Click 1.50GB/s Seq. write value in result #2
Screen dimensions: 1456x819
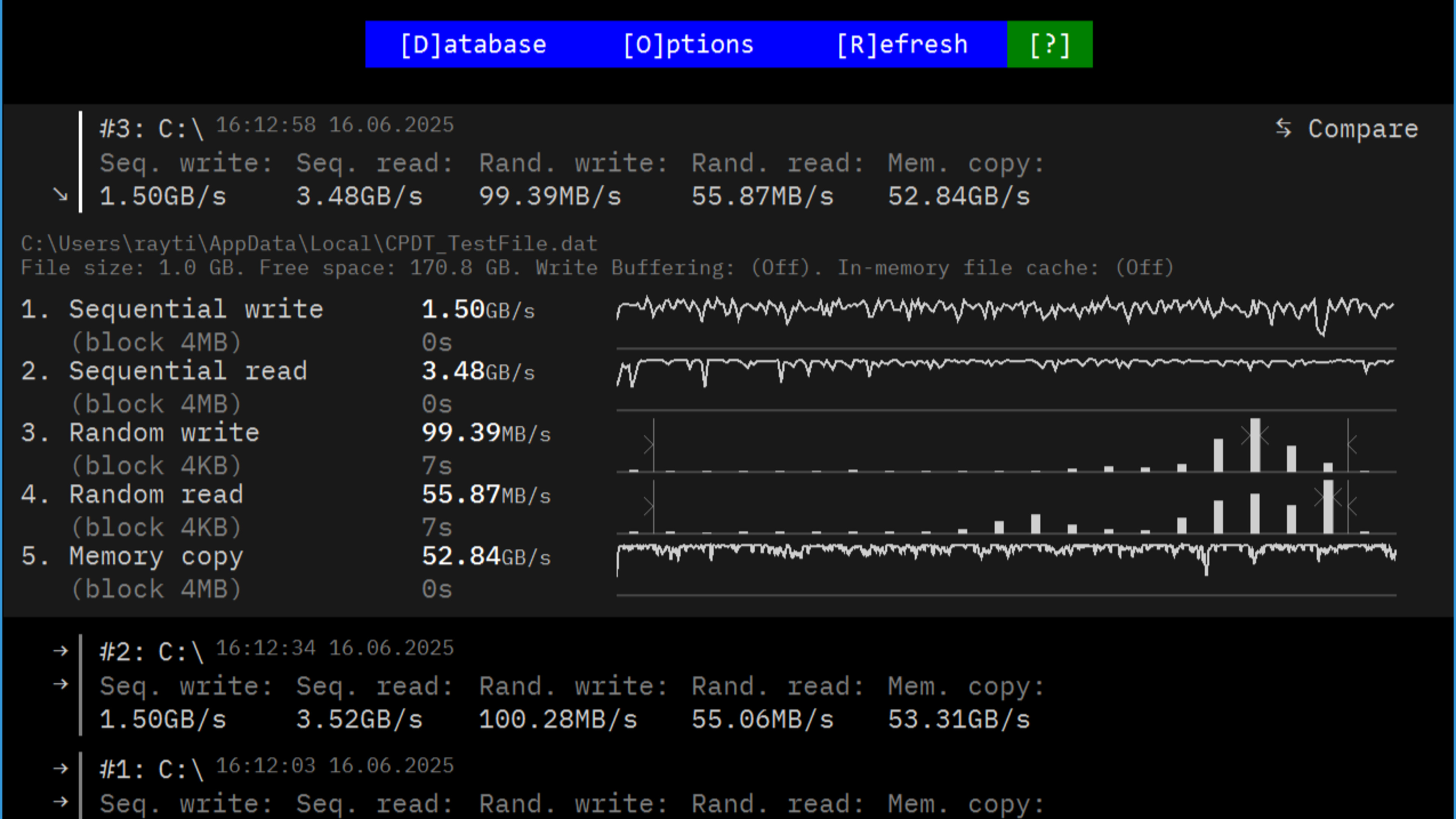click(x=163, y=720)
